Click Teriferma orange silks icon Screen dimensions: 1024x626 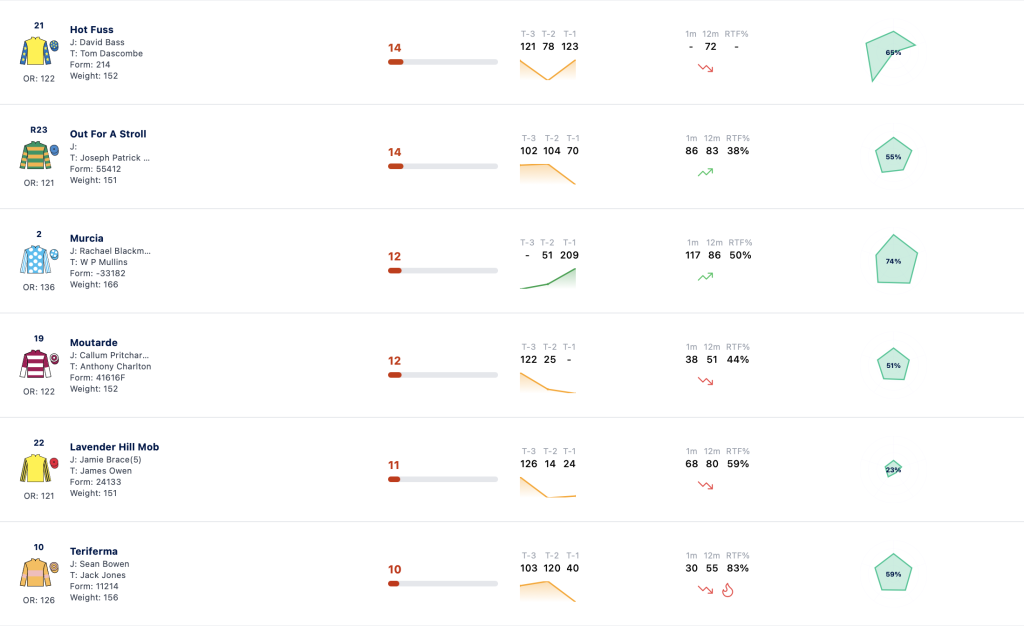[36, 572]
